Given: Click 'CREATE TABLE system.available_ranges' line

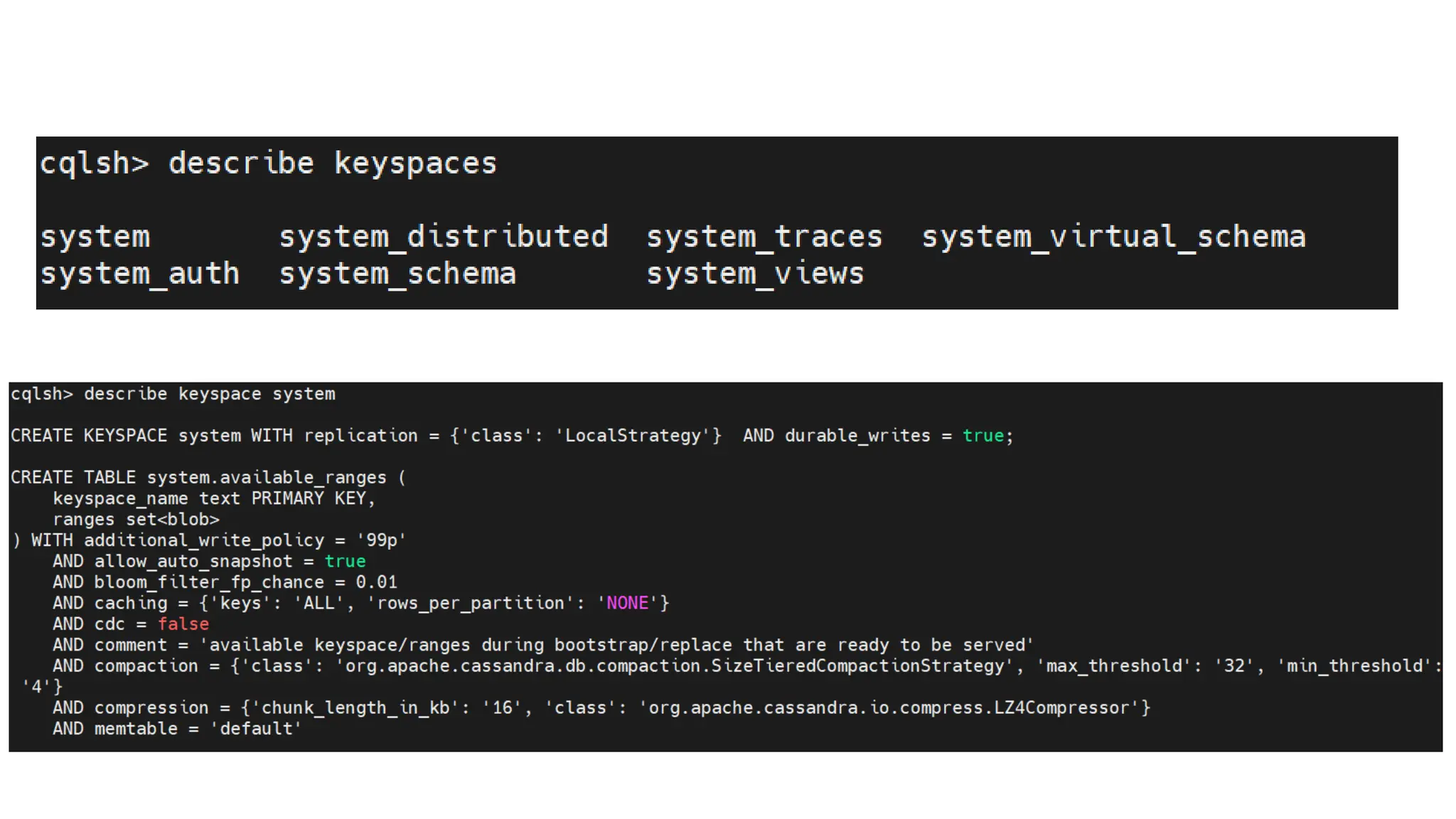Looking at the screenshot, I should [208, 478].
